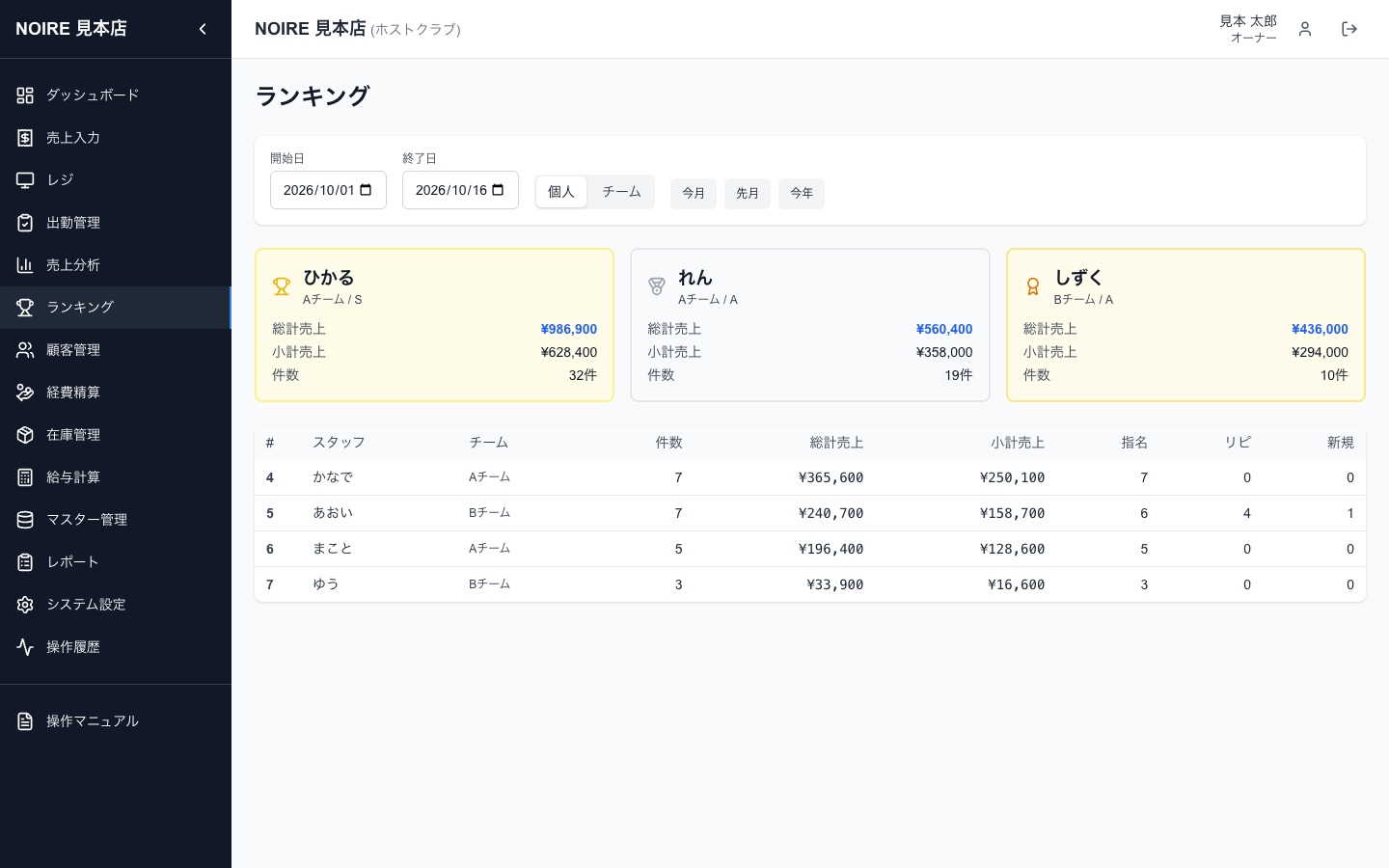Click the システム設定 gear icon
Viewport: 1389px width, 868px height.
pos(25,605)
